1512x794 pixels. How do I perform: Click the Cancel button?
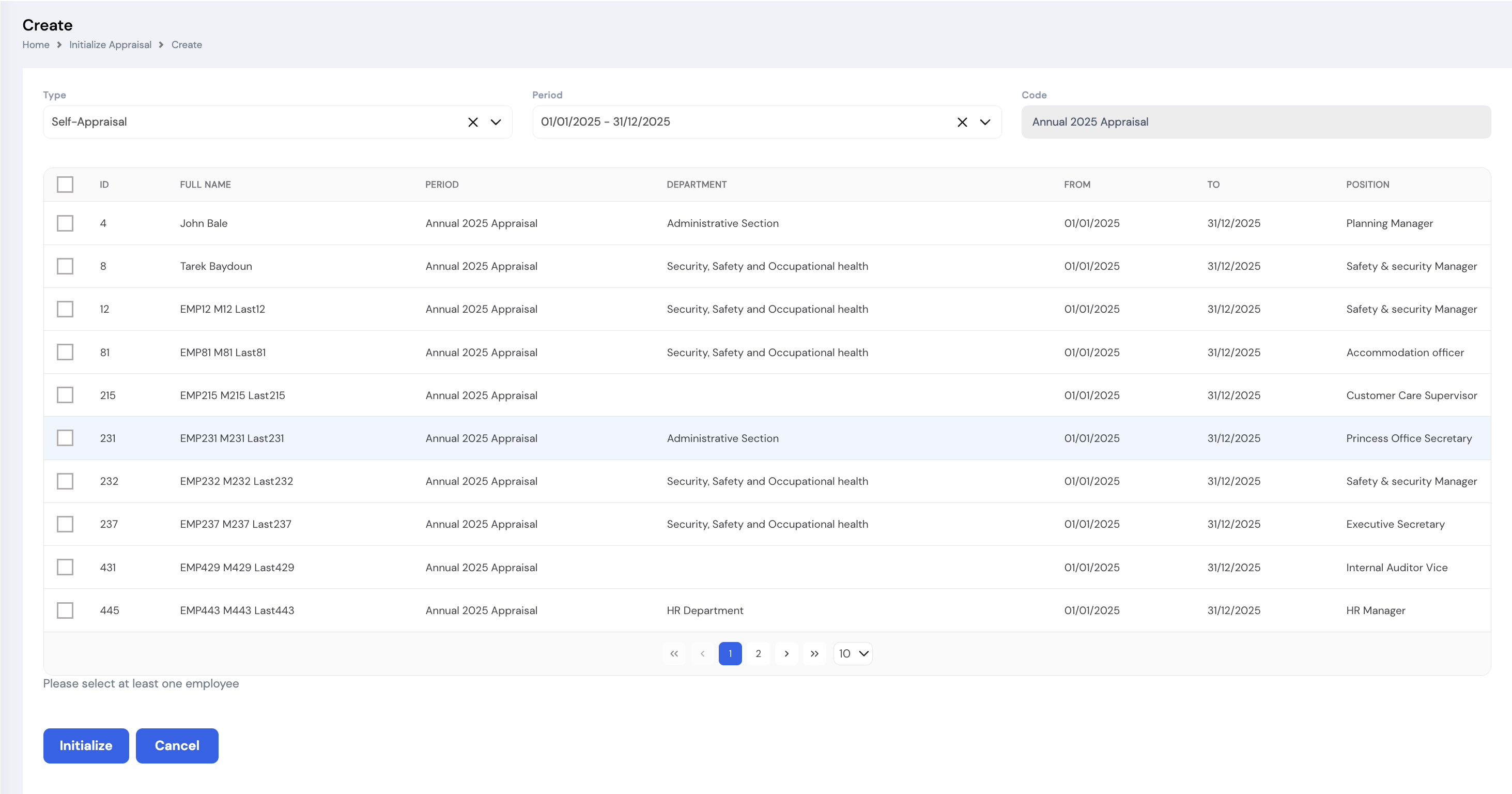(x=177, y=746)
